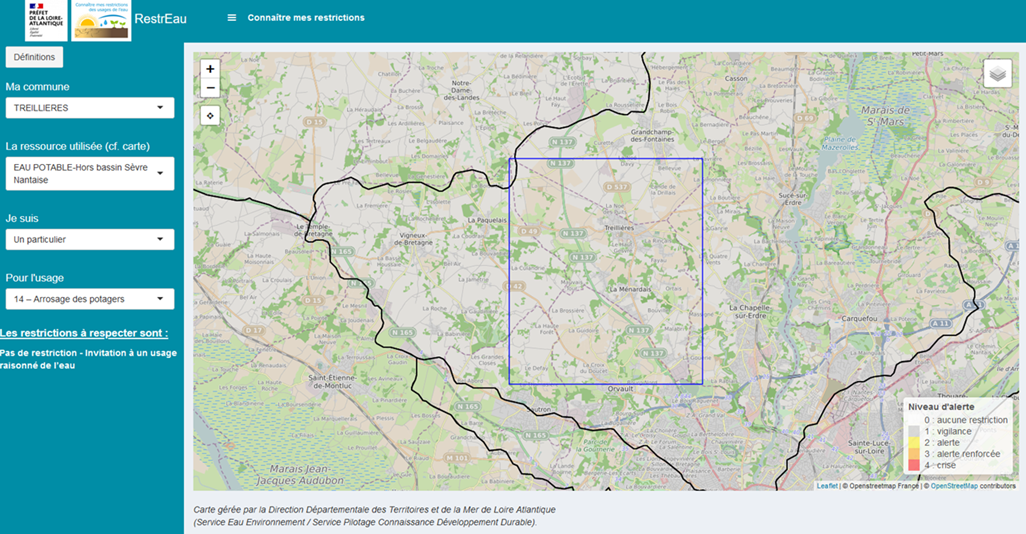Click 'Les restrictions à respecter sont' heading

tap(84, 333)
